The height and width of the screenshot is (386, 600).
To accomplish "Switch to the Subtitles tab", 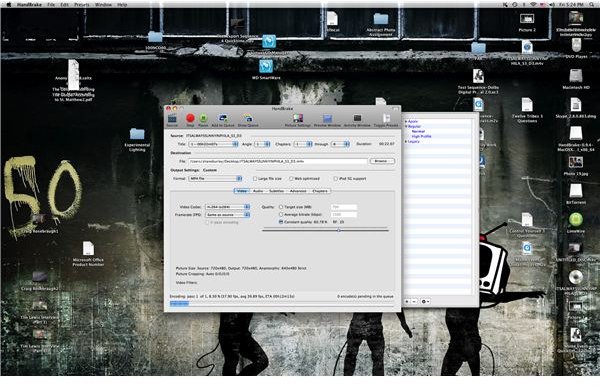I will coord(276,191).
